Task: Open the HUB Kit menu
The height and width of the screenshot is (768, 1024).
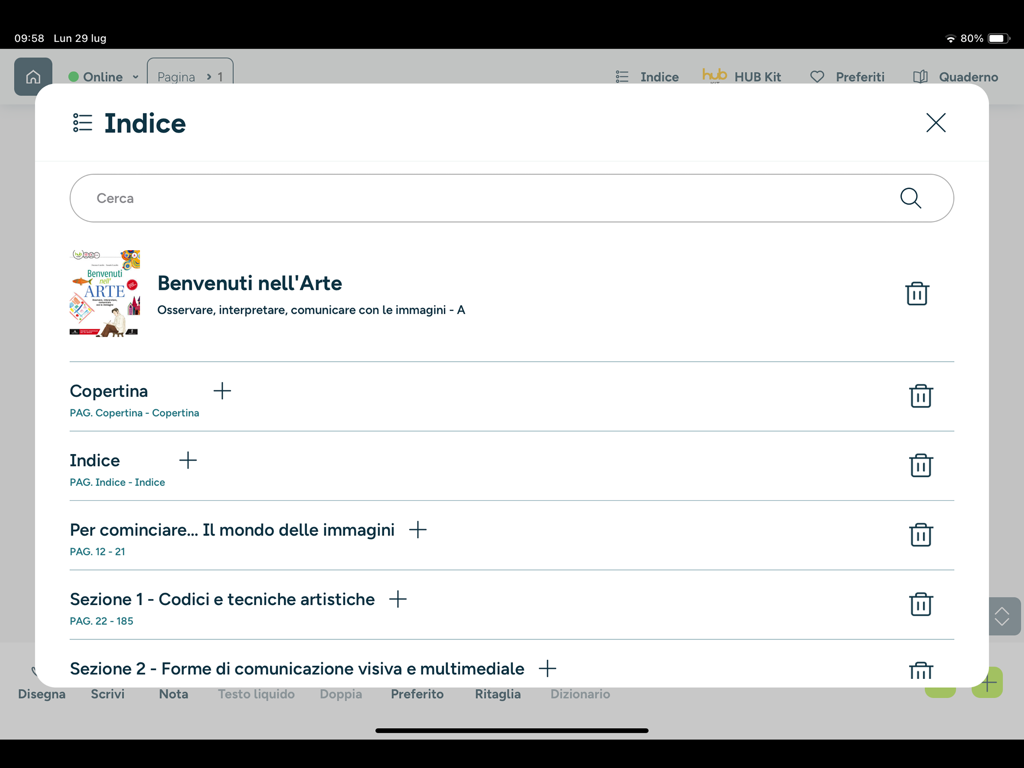Action: click(x=742, y=77)
